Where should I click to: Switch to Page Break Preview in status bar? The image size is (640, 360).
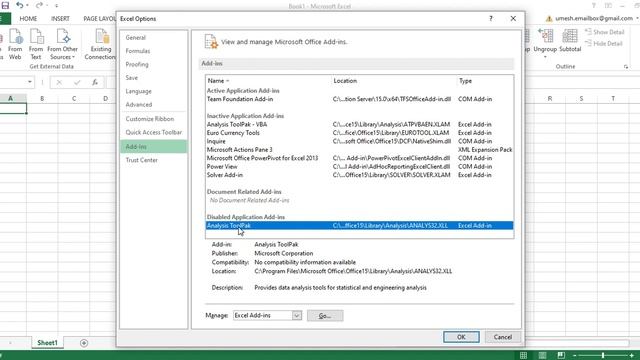coord(561,355)
